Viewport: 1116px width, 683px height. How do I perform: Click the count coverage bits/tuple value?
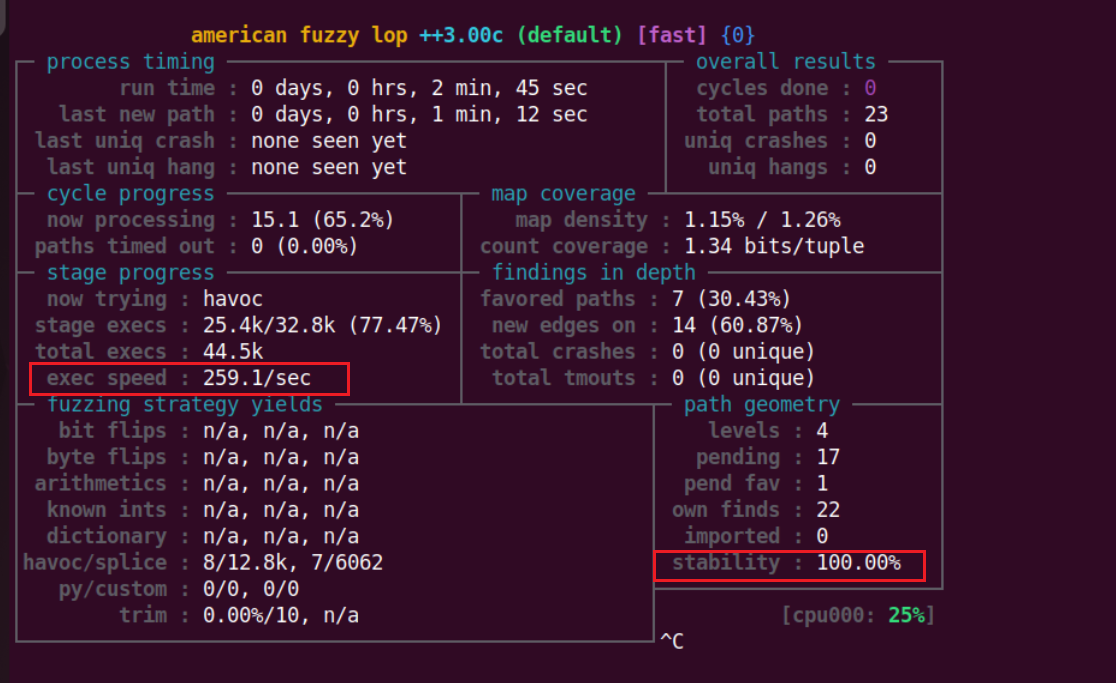[x=774, y=246]
